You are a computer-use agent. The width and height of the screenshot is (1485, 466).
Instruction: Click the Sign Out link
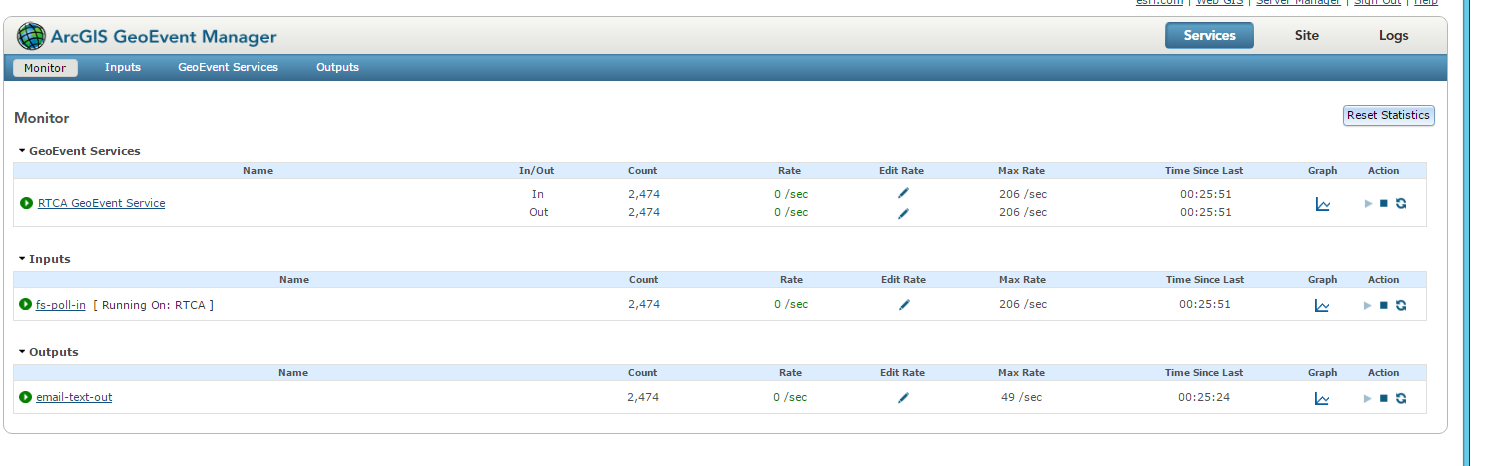point(1377,3)
